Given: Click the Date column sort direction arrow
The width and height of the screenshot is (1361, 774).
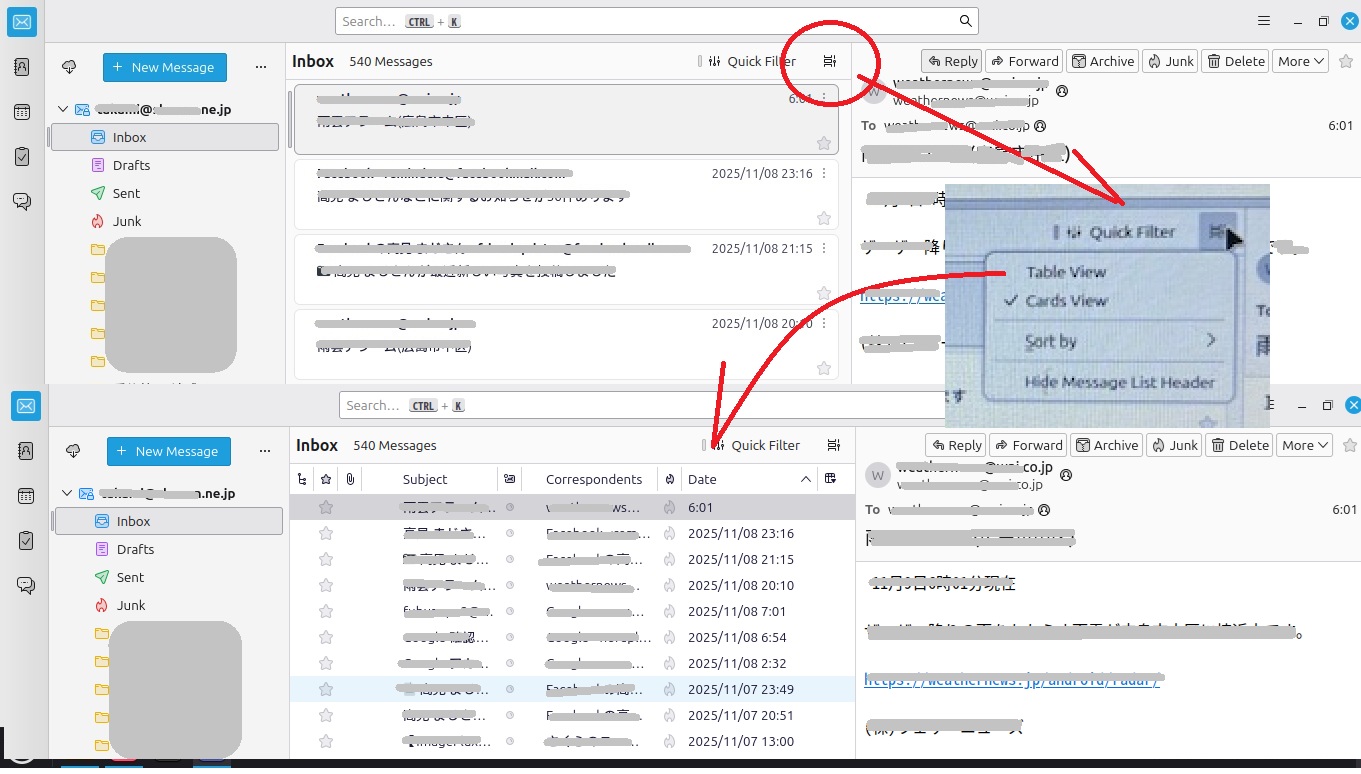Looking at the screenshot, I should (805, 480).
